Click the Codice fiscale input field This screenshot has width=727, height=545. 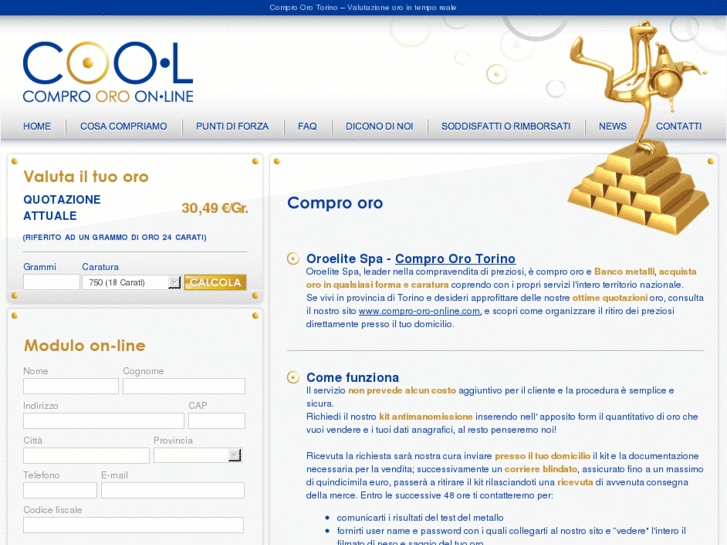pos(134,525)
